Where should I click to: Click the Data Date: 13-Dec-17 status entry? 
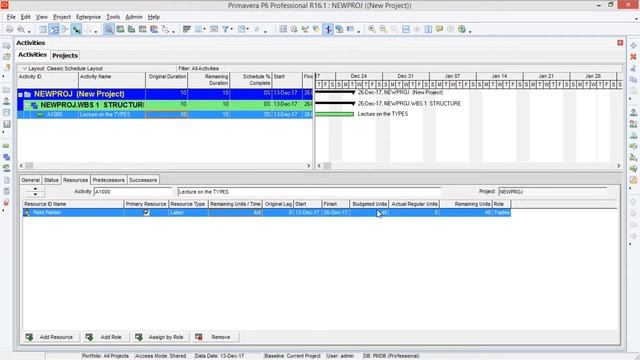click(x=220, y=356)
